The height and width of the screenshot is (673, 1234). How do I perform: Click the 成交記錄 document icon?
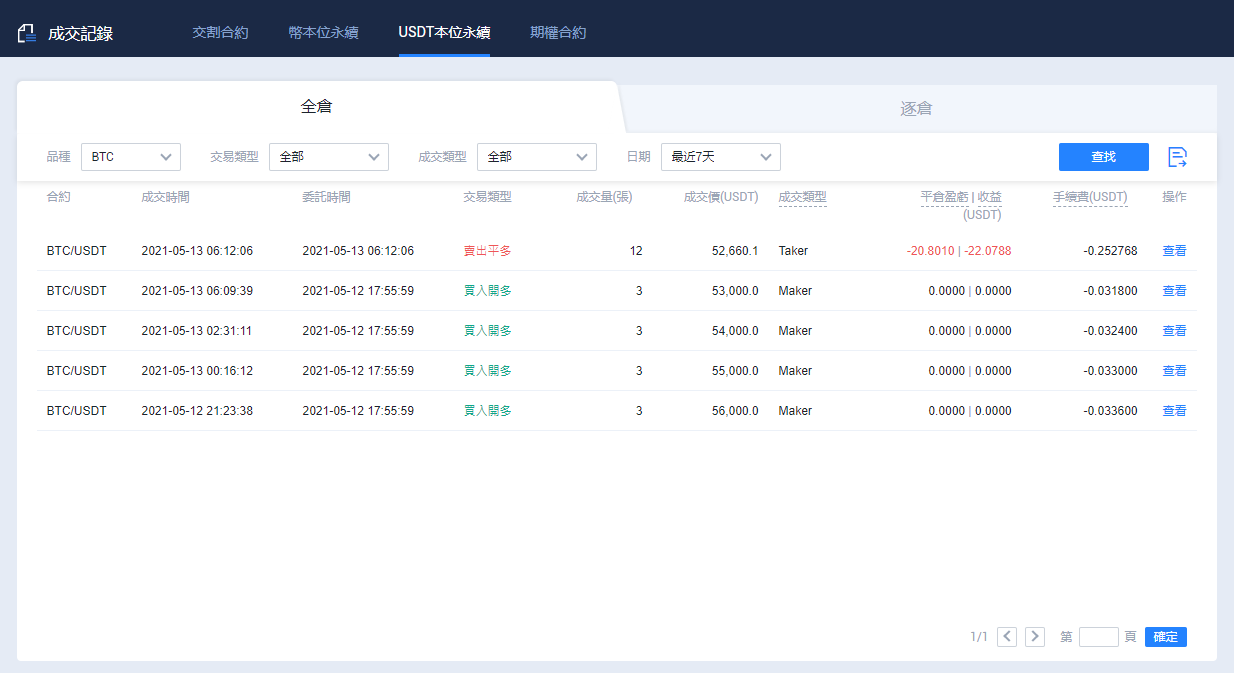[x=27, y=33]
